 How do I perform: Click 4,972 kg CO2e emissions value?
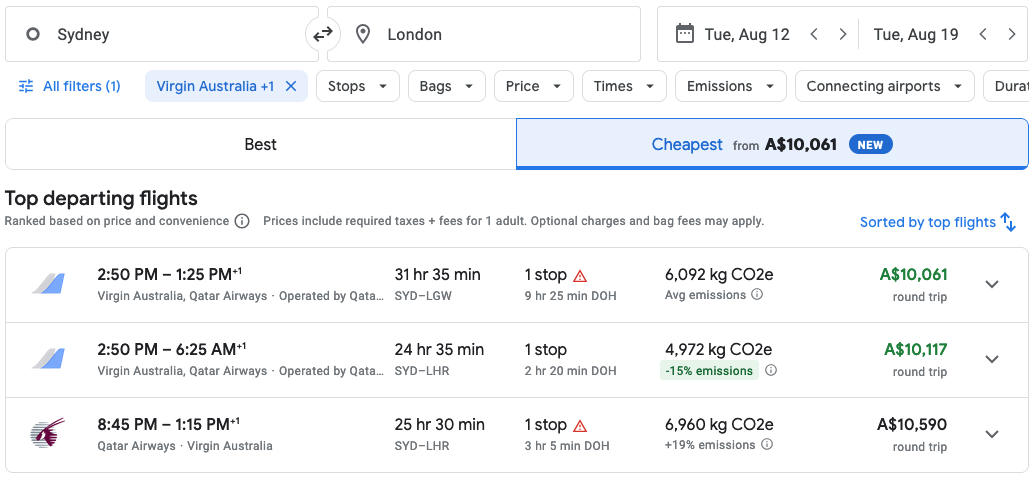coord(719,350)
